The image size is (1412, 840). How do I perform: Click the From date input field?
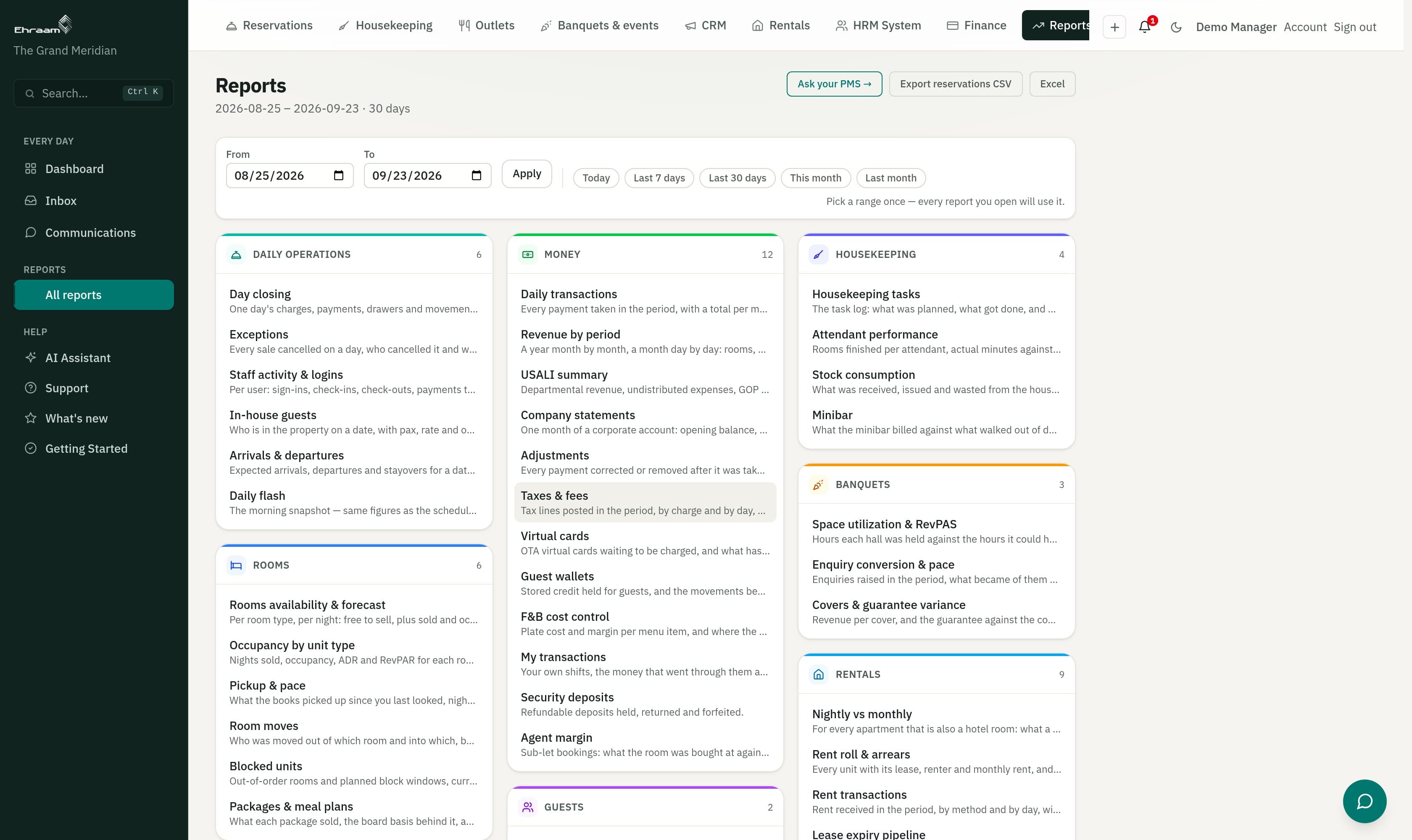[x=290, y=176]
